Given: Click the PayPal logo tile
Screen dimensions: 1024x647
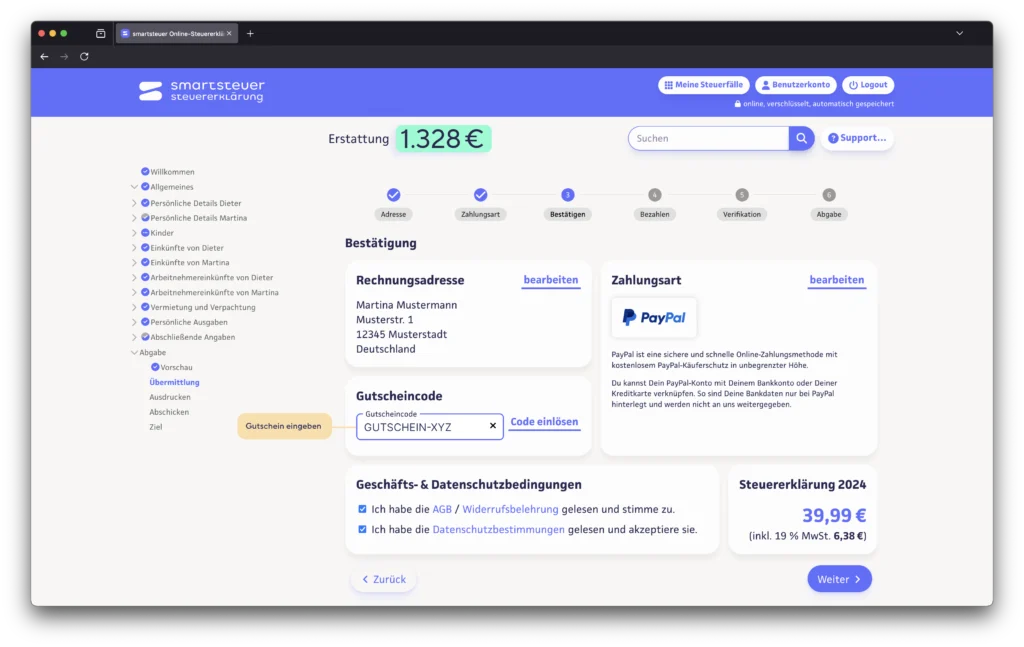Looking at the screenshot, I should pyautogui.click(x=654, y=317).
